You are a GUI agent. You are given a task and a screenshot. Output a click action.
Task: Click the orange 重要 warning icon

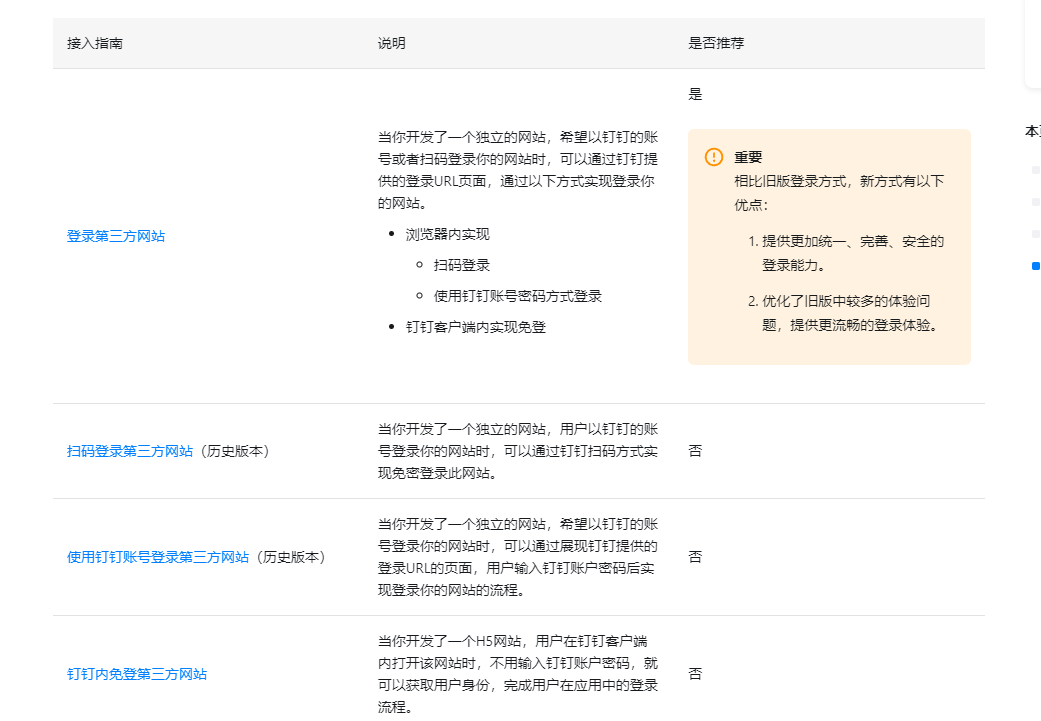714,157
